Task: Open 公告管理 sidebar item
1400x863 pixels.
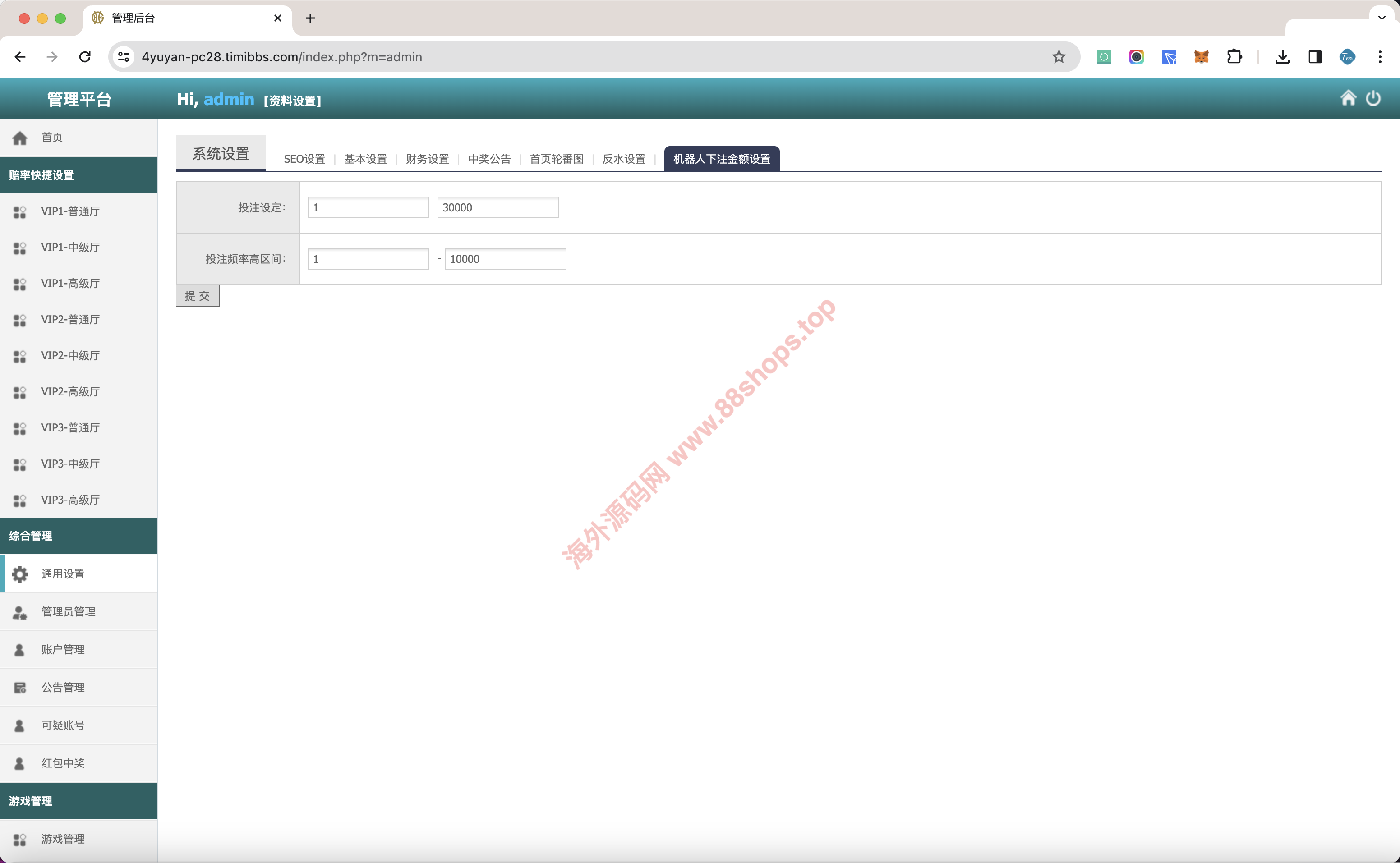Action: coord(63,687)
